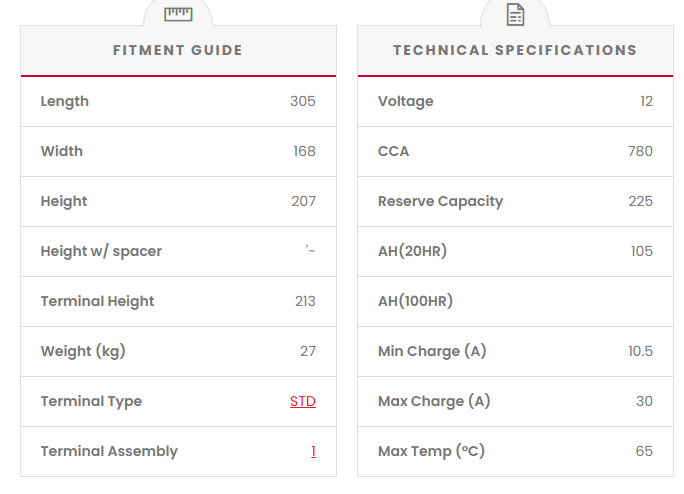The width and height of the screenshot is (684, 494).
Task: Click the Length row value 305
Action: pyautogui.click(x=303, y=101)
